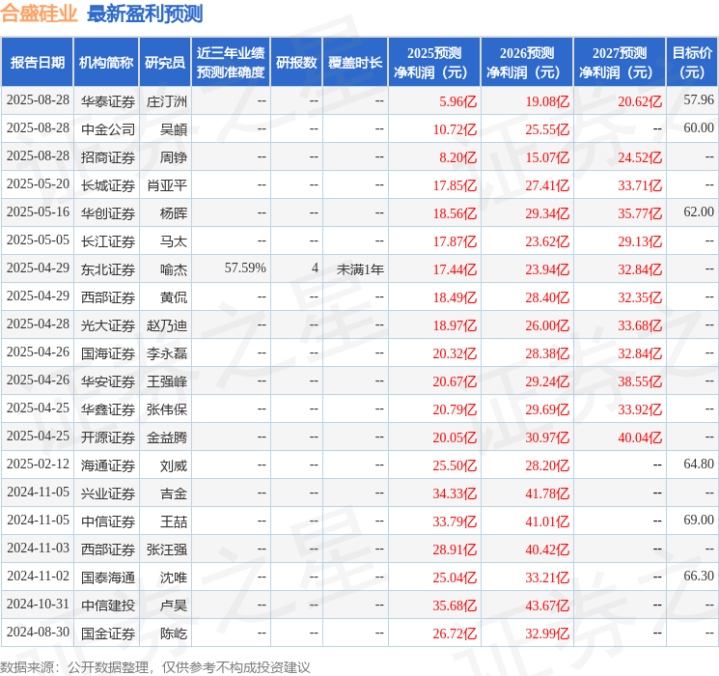The image size is (719, 676).
Task: Select analyst 喻杰 in 东北证券 row
Action: tap(173, 269)
